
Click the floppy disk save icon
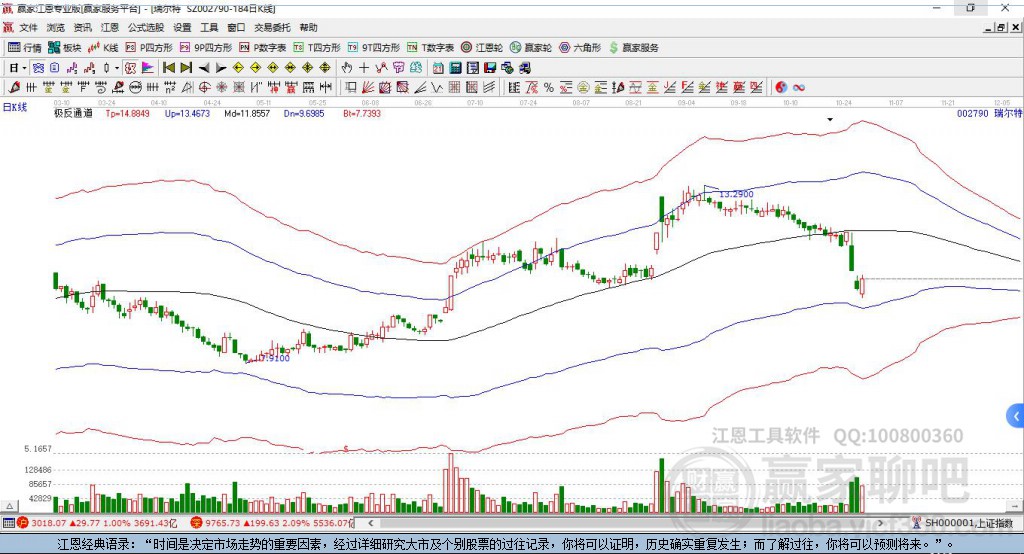(x=490, y=68)
